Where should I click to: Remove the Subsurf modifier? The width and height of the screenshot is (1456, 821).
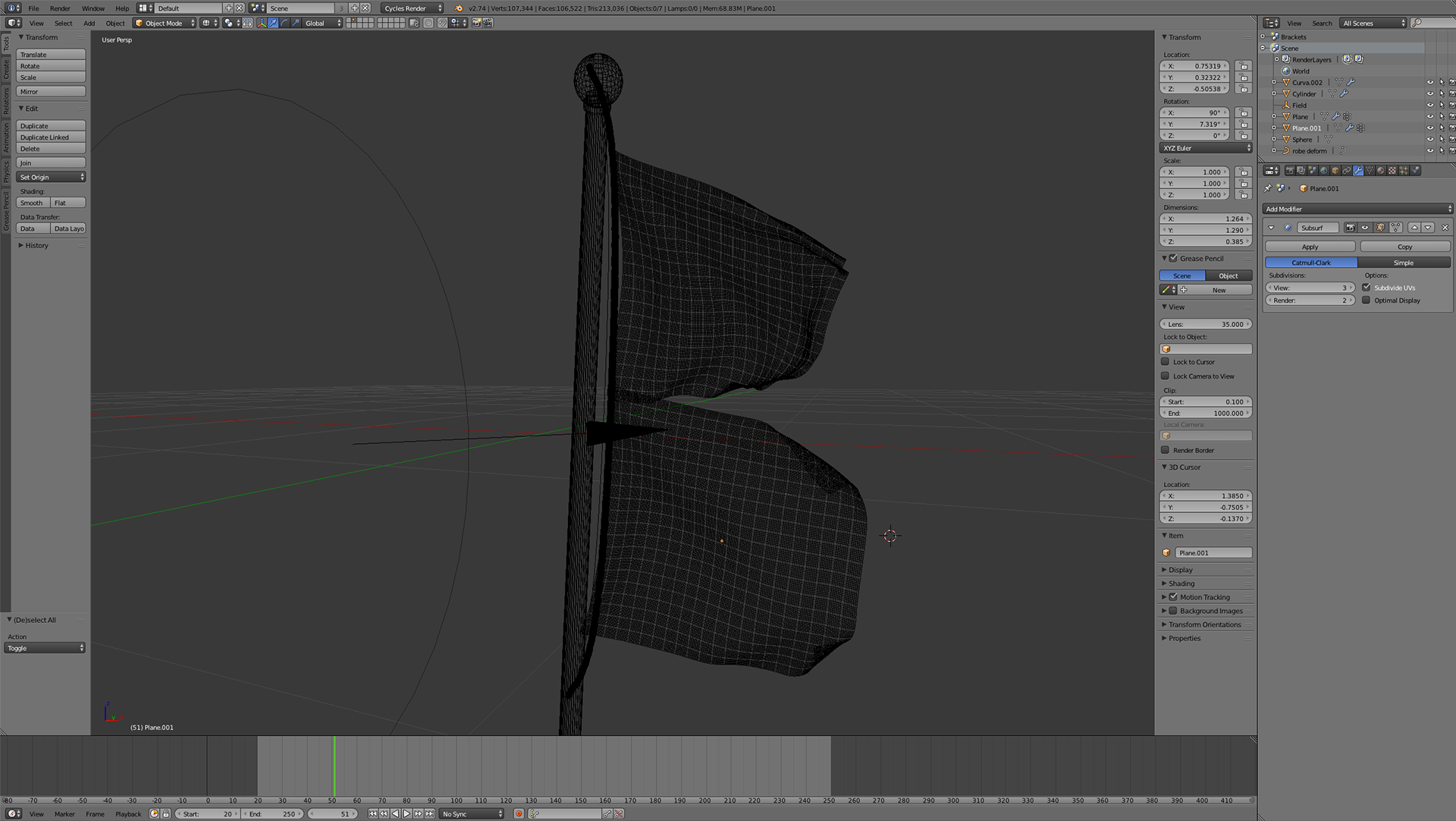1445,228
